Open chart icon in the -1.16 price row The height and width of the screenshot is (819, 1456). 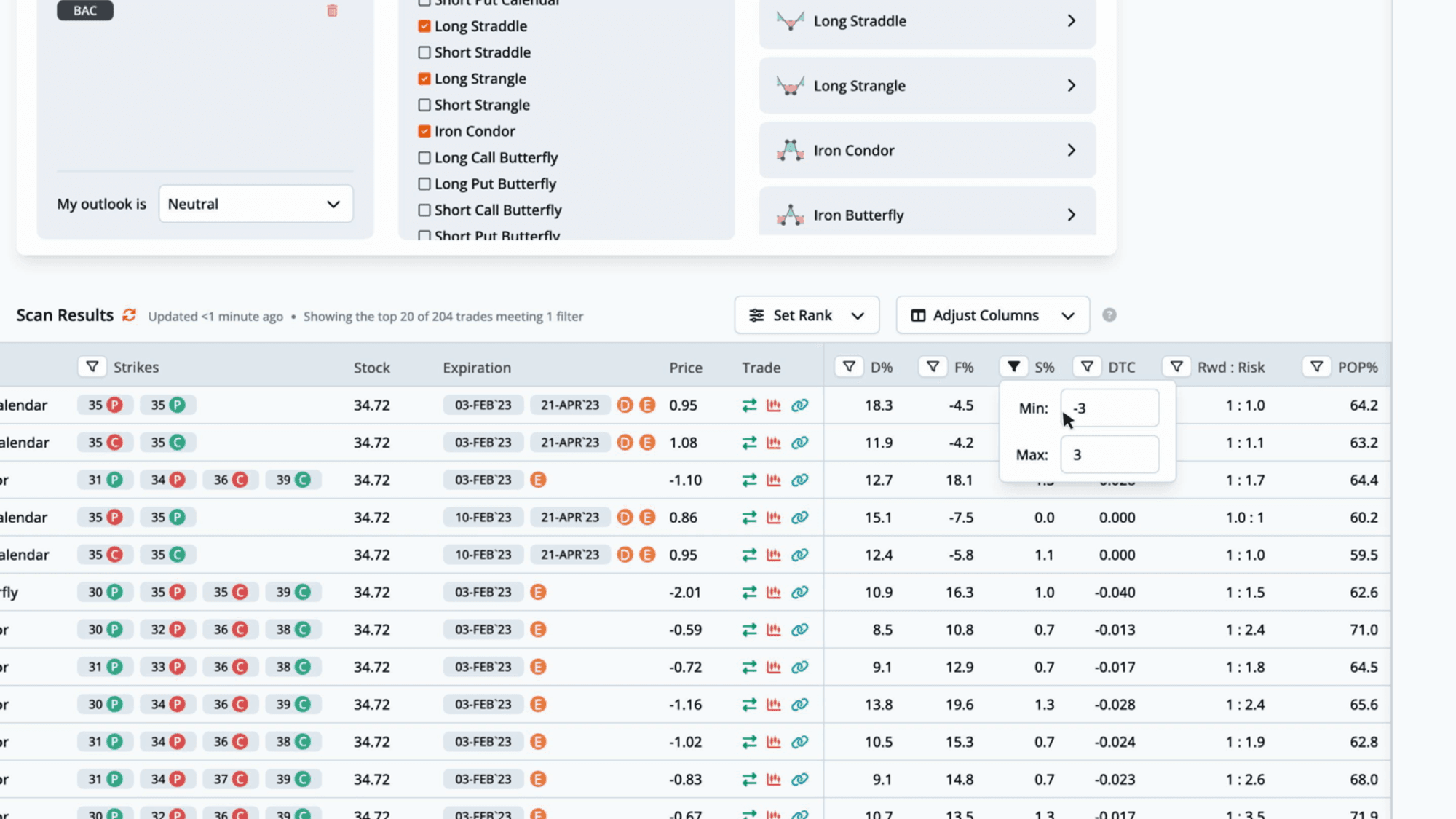(774, 704)
